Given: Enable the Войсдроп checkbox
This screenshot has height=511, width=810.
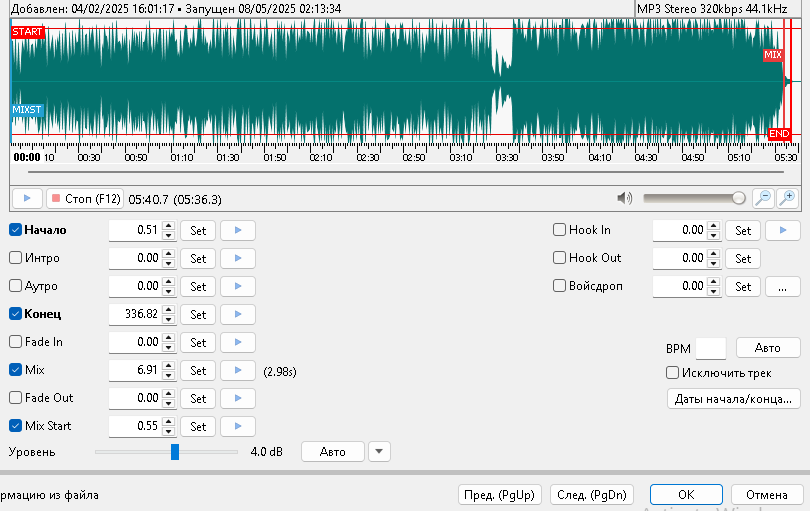Looking at the screenshot, I should 559,286.
